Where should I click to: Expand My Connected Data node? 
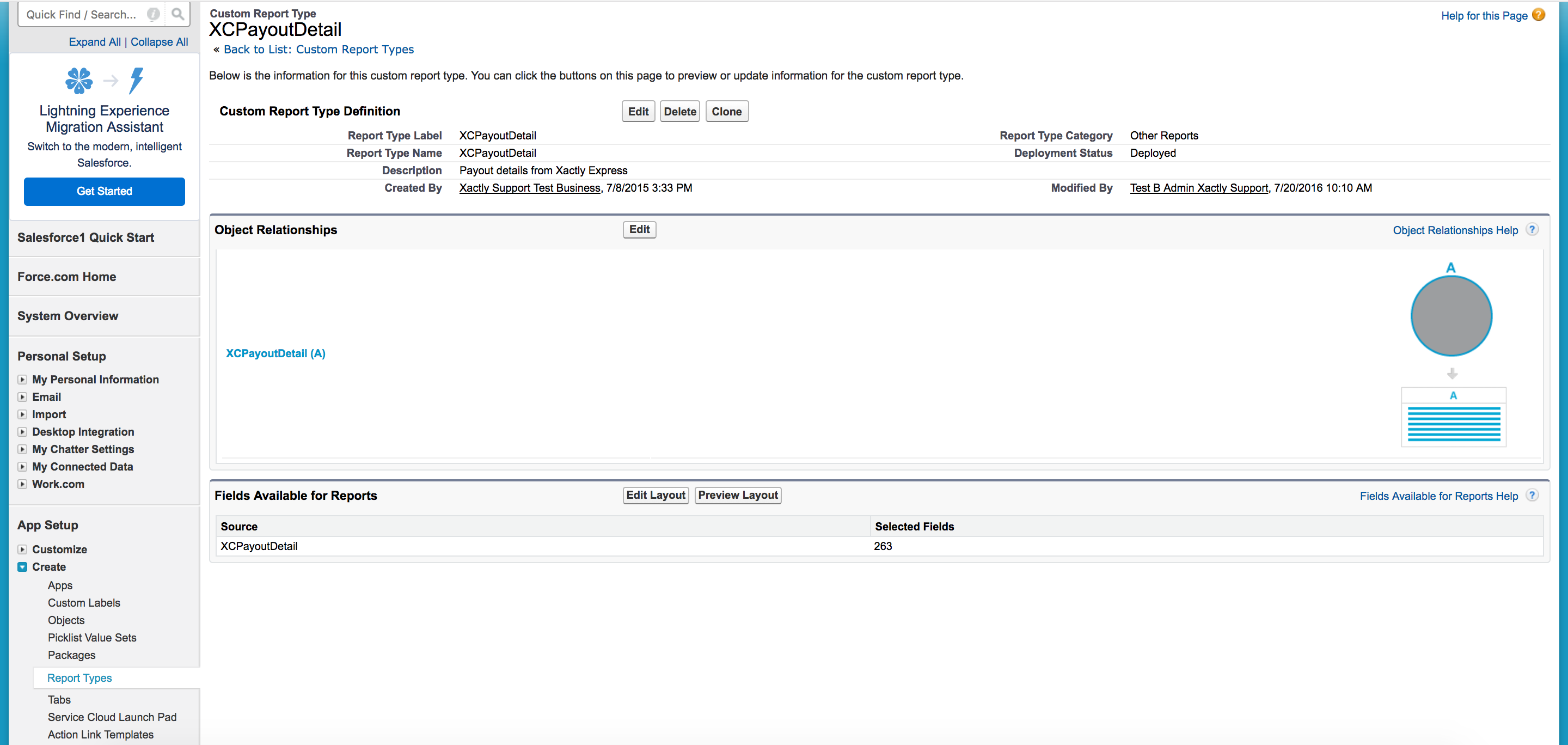22,467
